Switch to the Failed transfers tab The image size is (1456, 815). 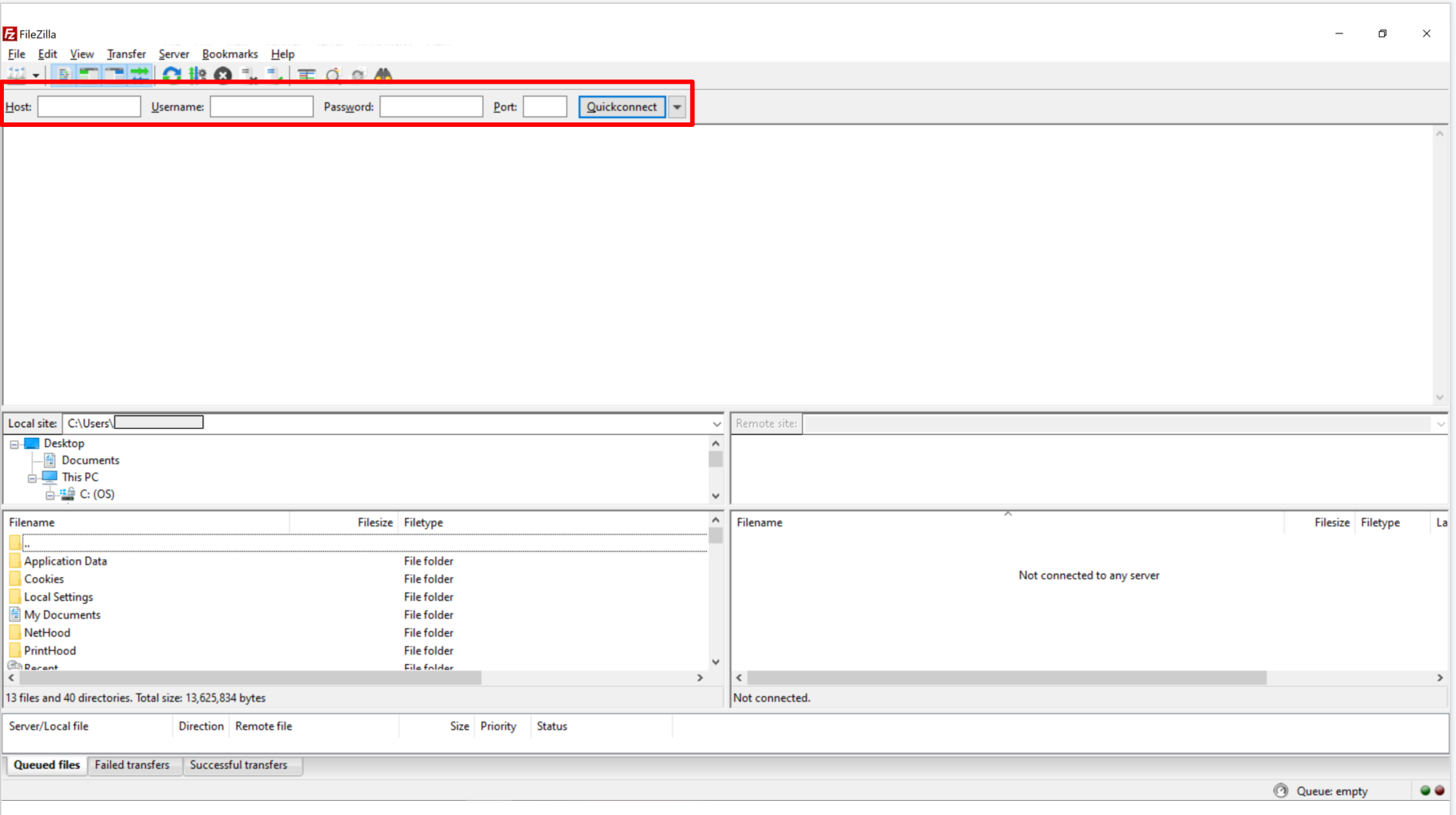(x=132, y=765)
